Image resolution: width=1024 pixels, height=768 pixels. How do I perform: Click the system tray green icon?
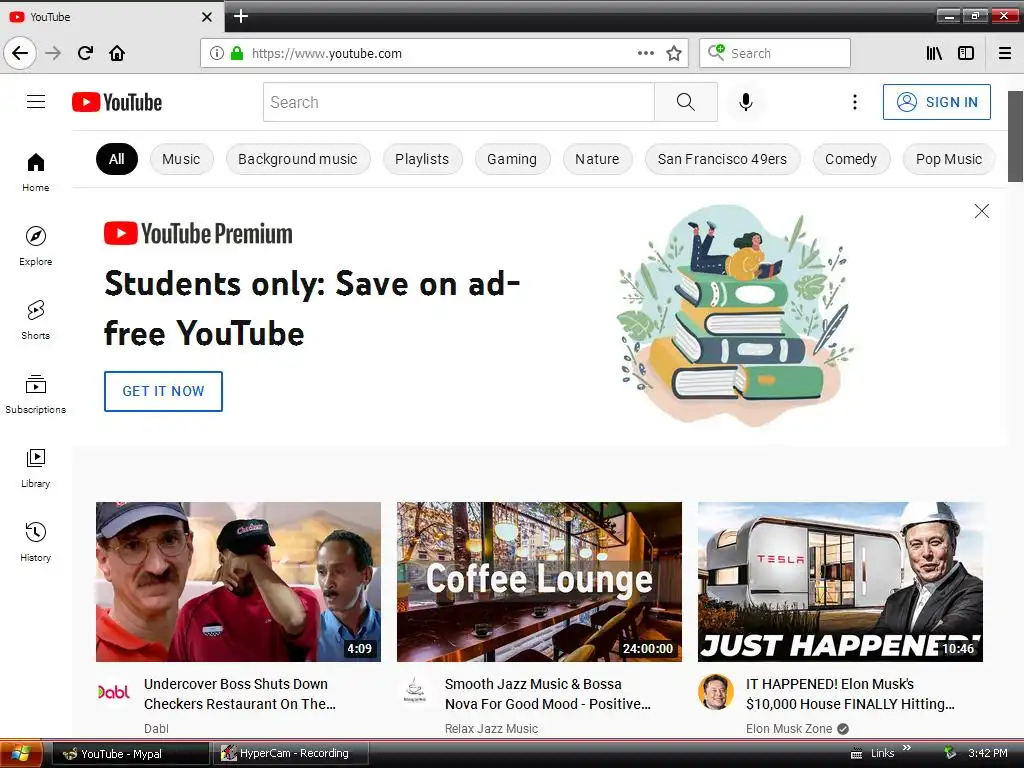(950, 753)
